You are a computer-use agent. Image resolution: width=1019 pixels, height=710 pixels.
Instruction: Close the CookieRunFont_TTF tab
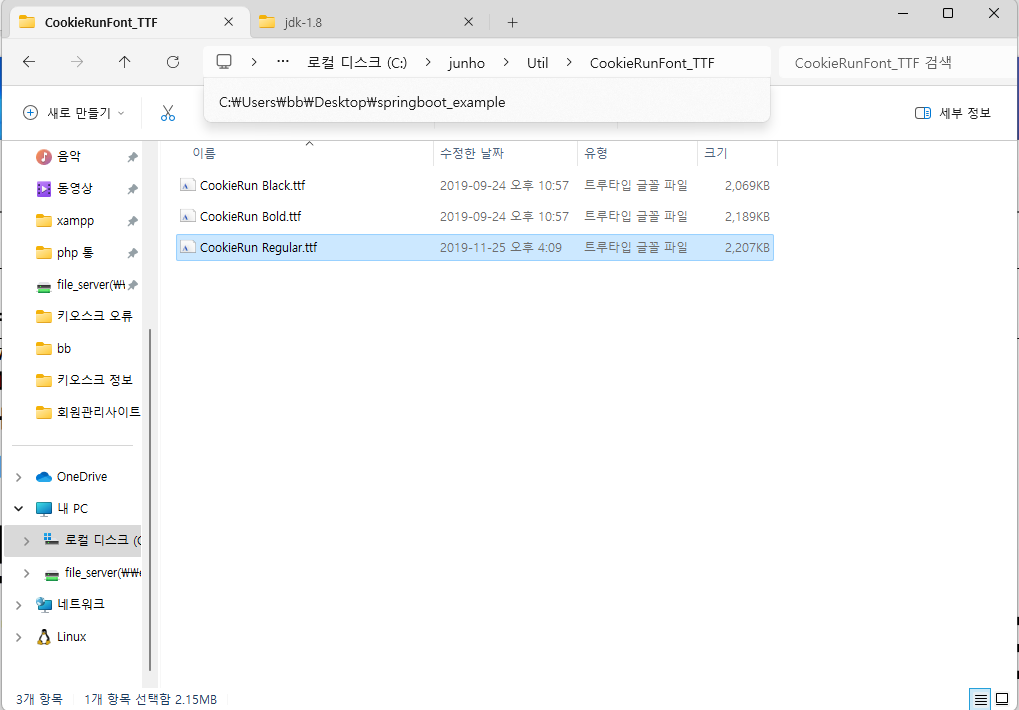[x=228, y=22]
